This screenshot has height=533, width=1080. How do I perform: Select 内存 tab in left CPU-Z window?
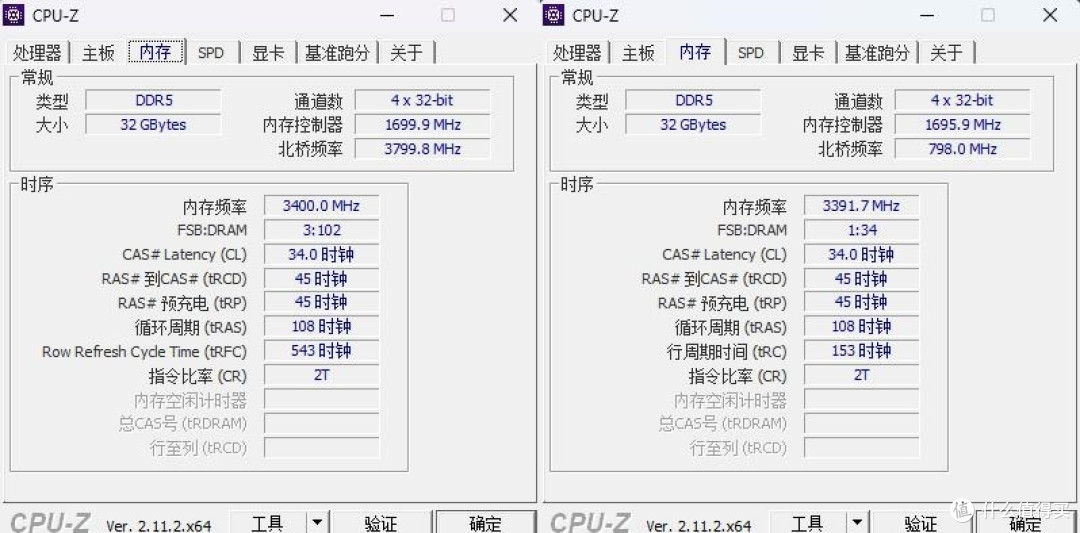pyautogui.click(x=156, y=52)
